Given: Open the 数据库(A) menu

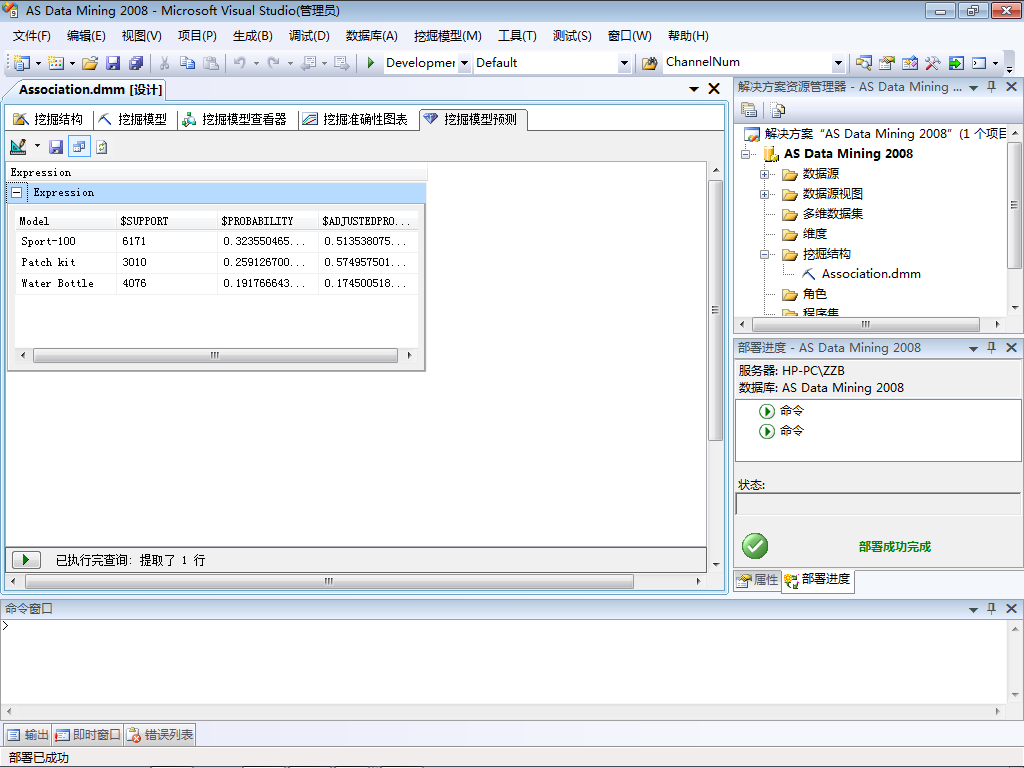Looking at the screenshot, I should [372, 36].
